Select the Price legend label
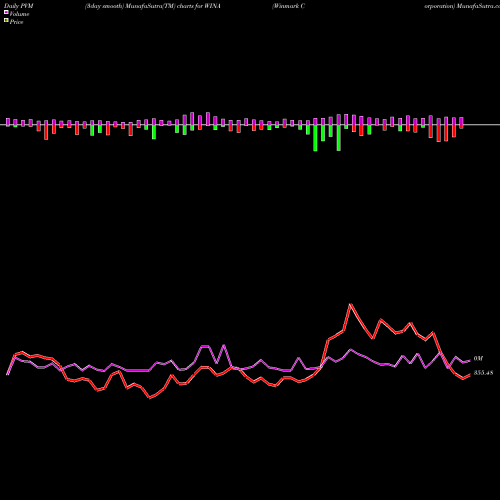This screenshot has width=500, height=500. point(16,22)
